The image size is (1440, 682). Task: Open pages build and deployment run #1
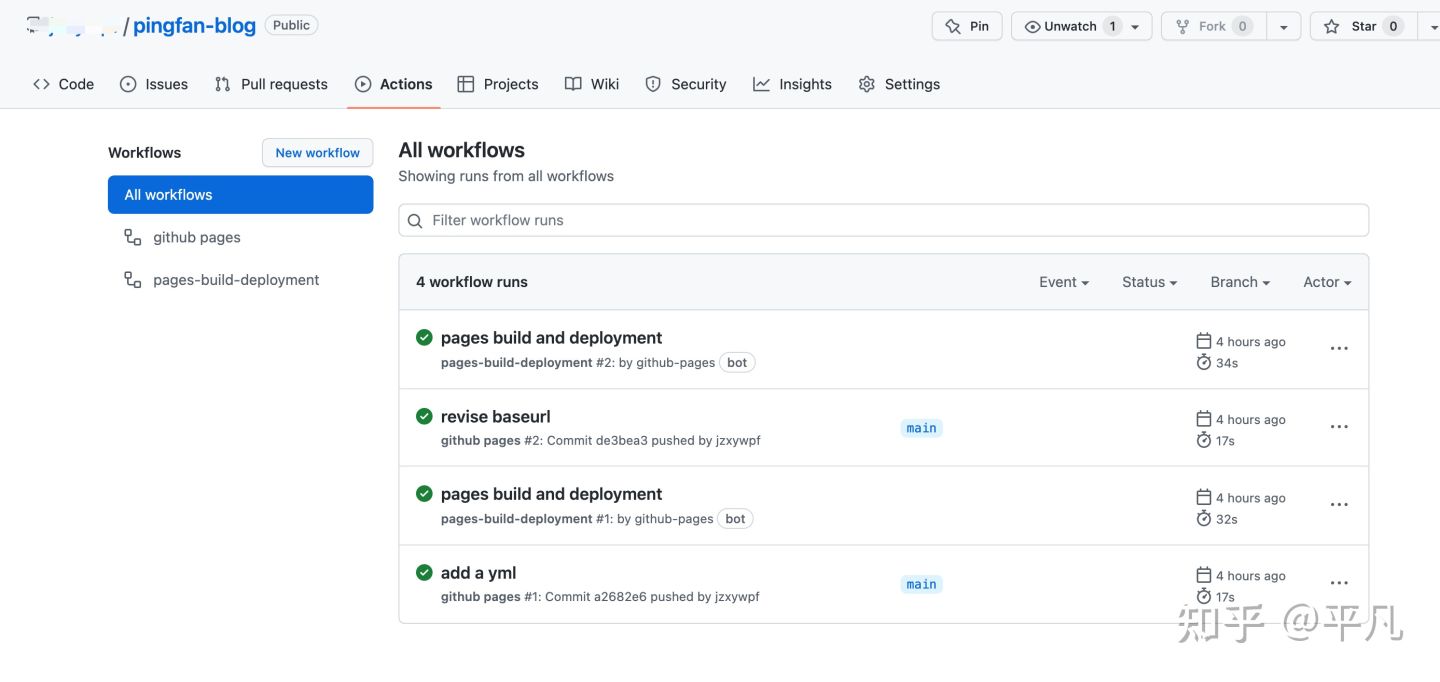coord(551,494)
